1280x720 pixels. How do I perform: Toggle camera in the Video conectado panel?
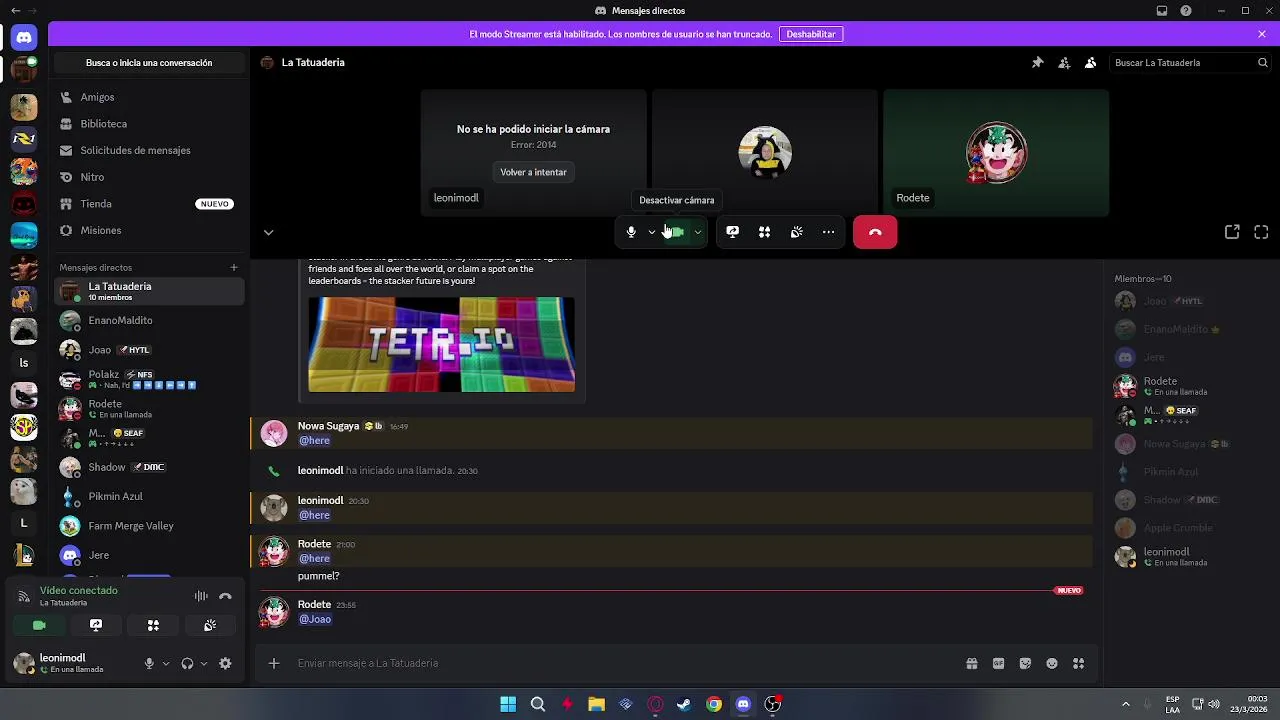coord(39,625)
